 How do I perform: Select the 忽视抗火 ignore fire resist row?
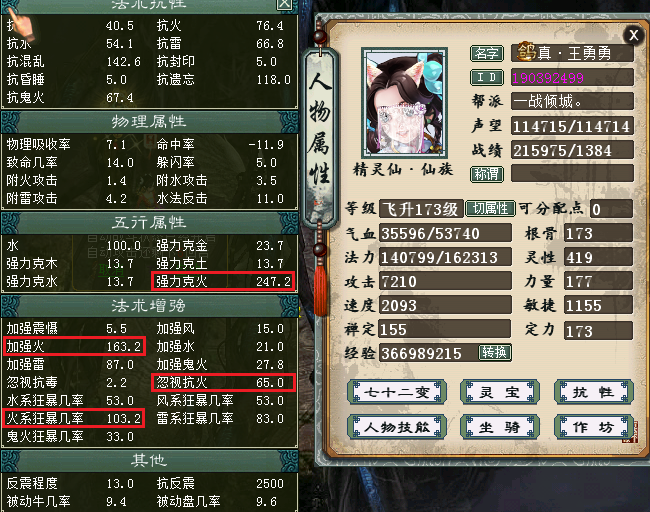[x=223, y=382]
